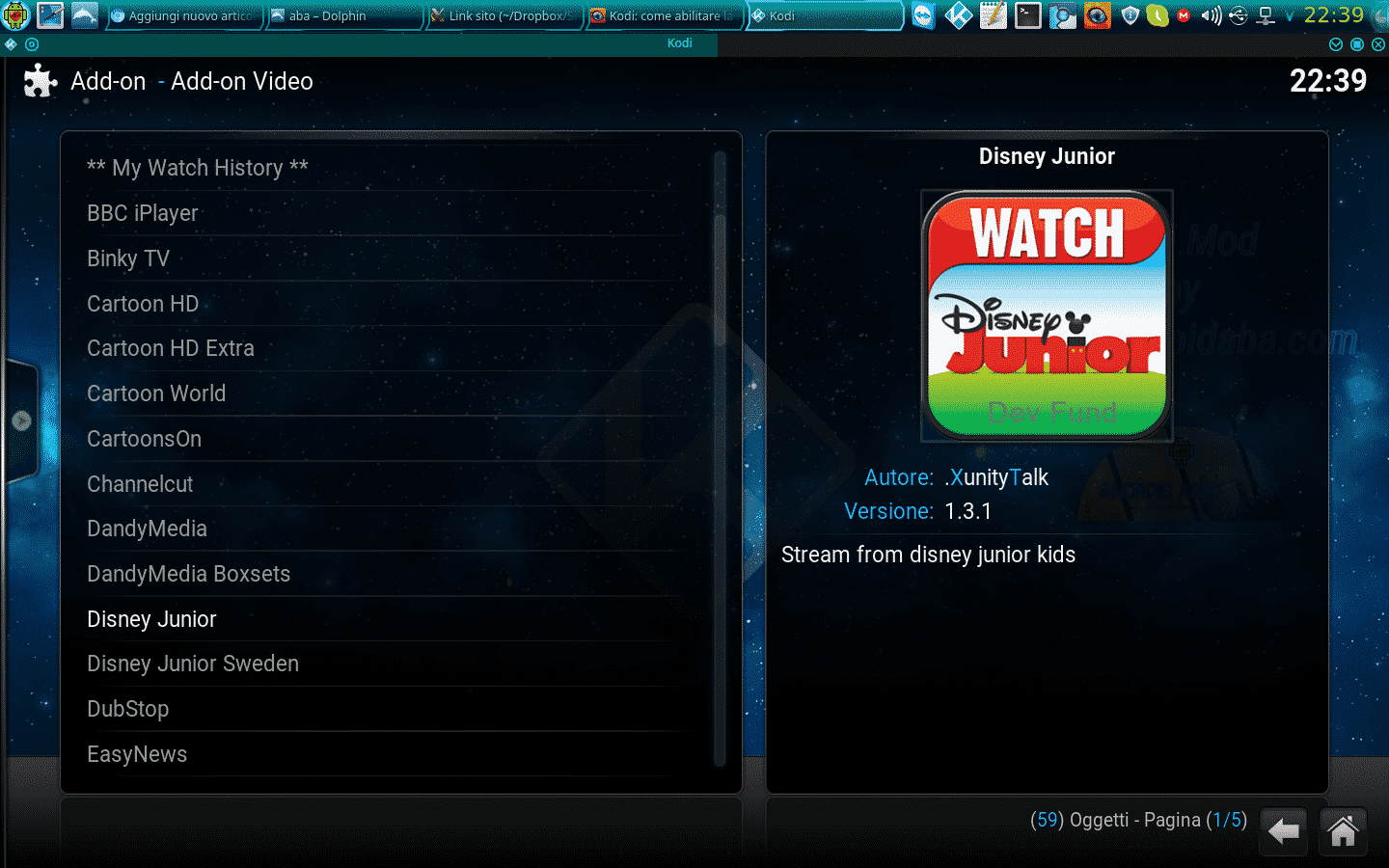This screenshot has height=868, width=1389.
Task: Click the Add-on Video breadcrumb title
Action: pyautogui.click(x=242, y=81)
